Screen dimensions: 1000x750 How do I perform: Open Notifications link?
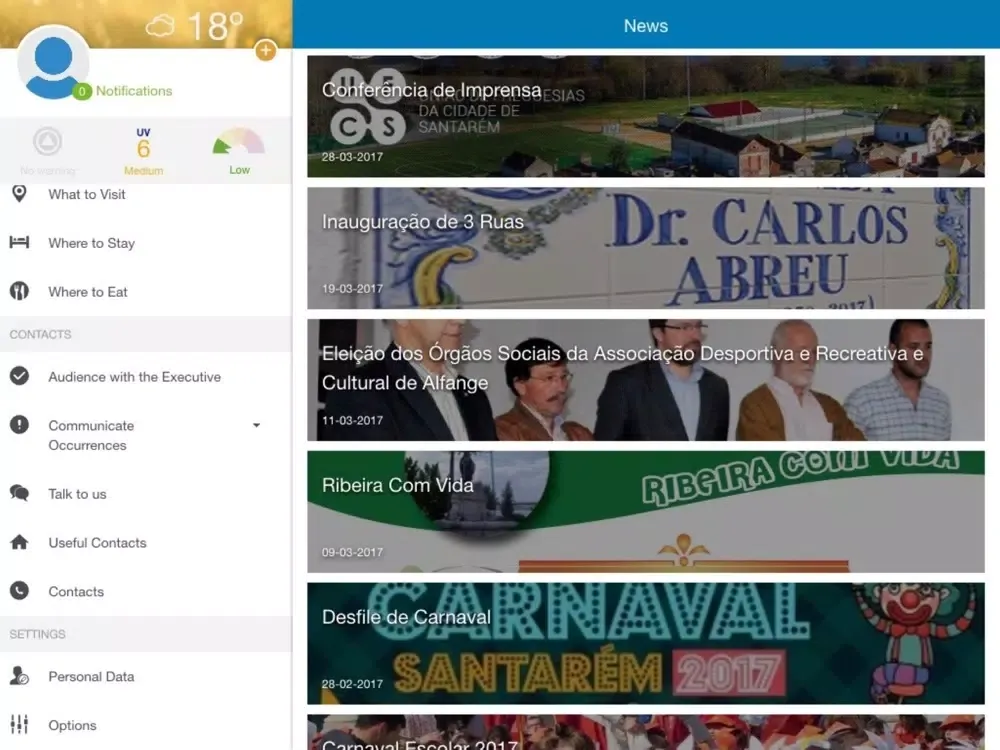pos(134,91)
